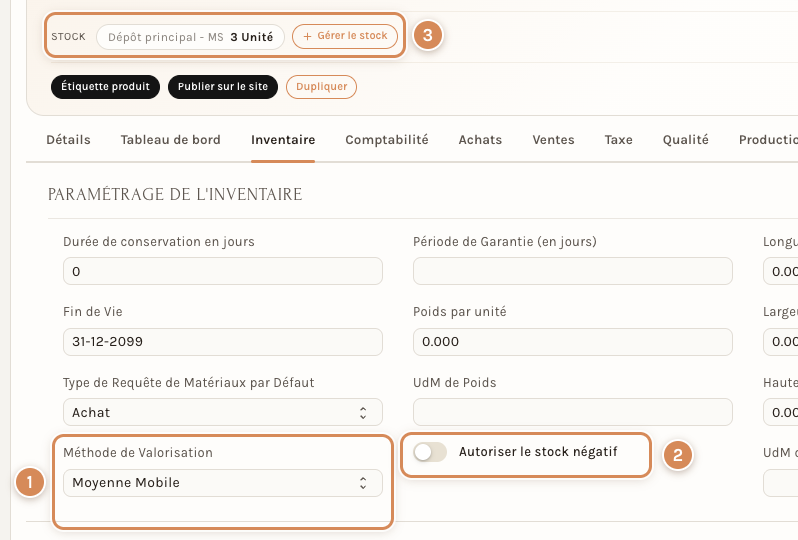
Task: Click the UdM de Poids field
Action: coord(573,412)
